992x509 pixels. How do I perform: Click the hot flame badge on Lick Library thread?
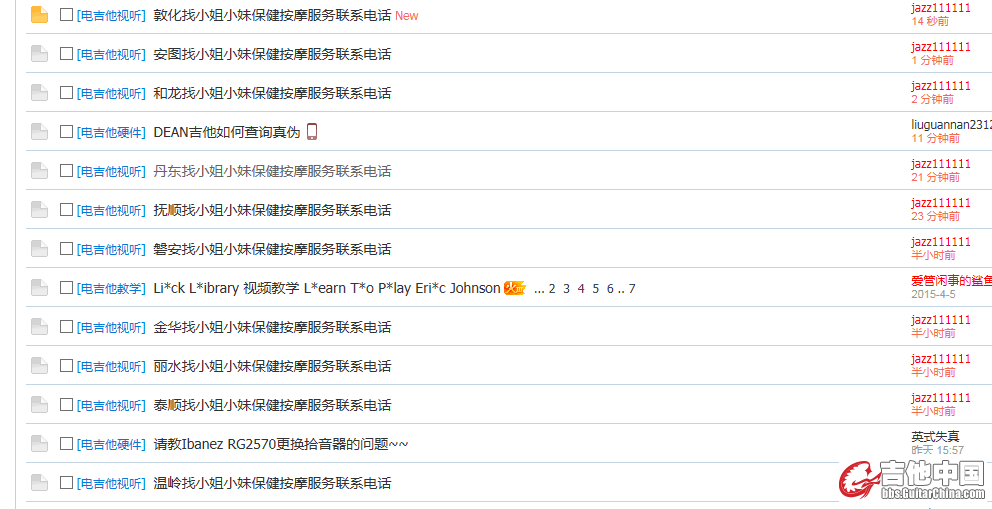click(x=515, y=288)
